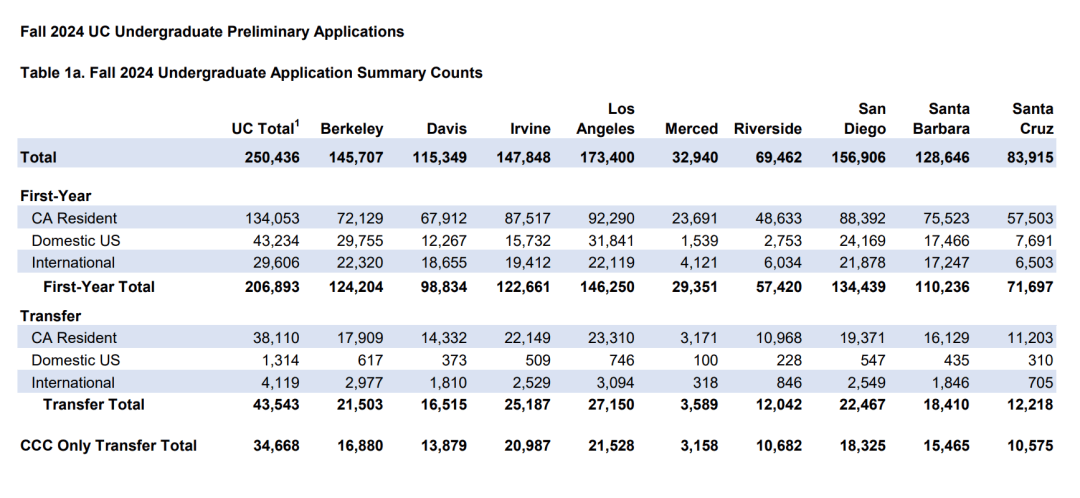This screenshot has width=1080, height=498.
Task: Click the 'Transfer Total' row label
Action: pos(93,405)
